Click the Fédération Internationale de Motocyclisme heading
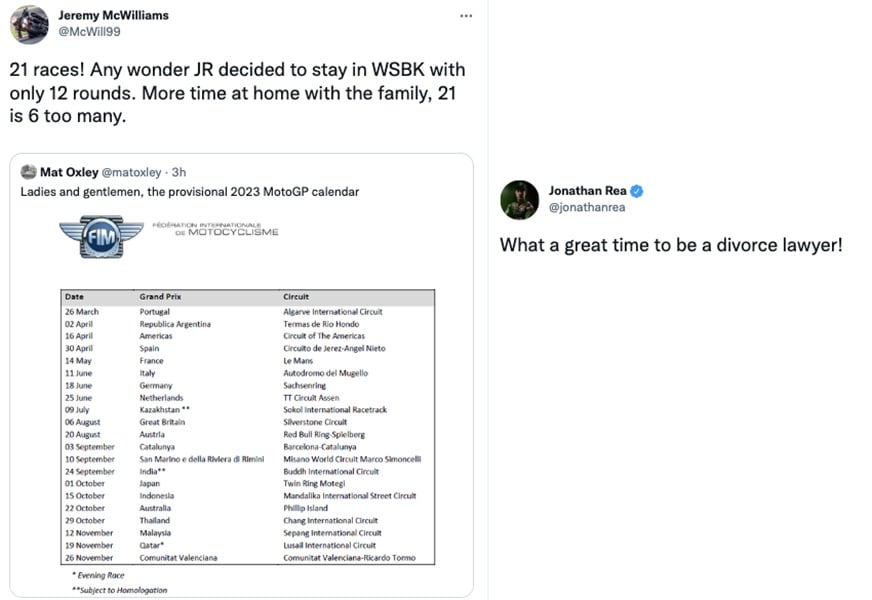 click(x=216, y=229)
